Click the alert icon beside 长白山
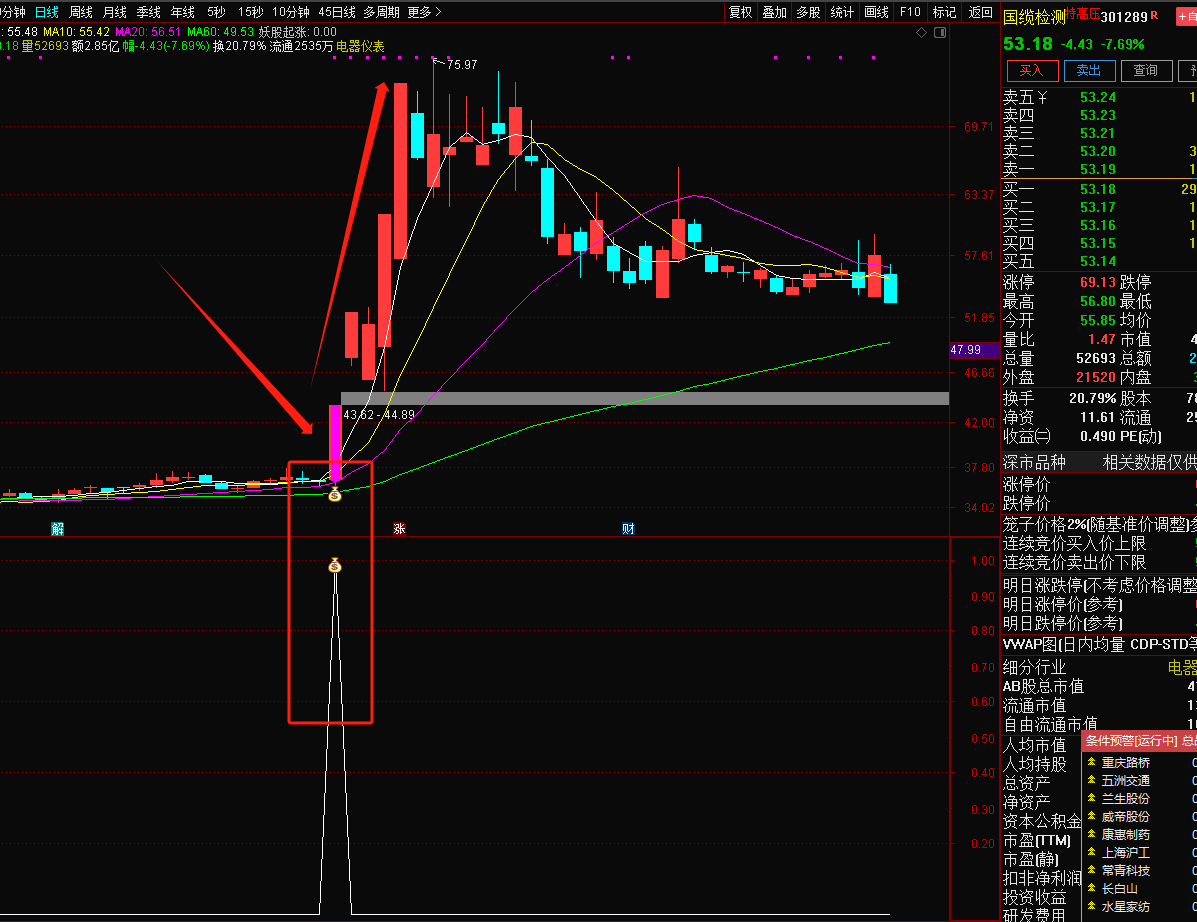The width and height of the screenshot is (1197, 922). [1092, 888]
